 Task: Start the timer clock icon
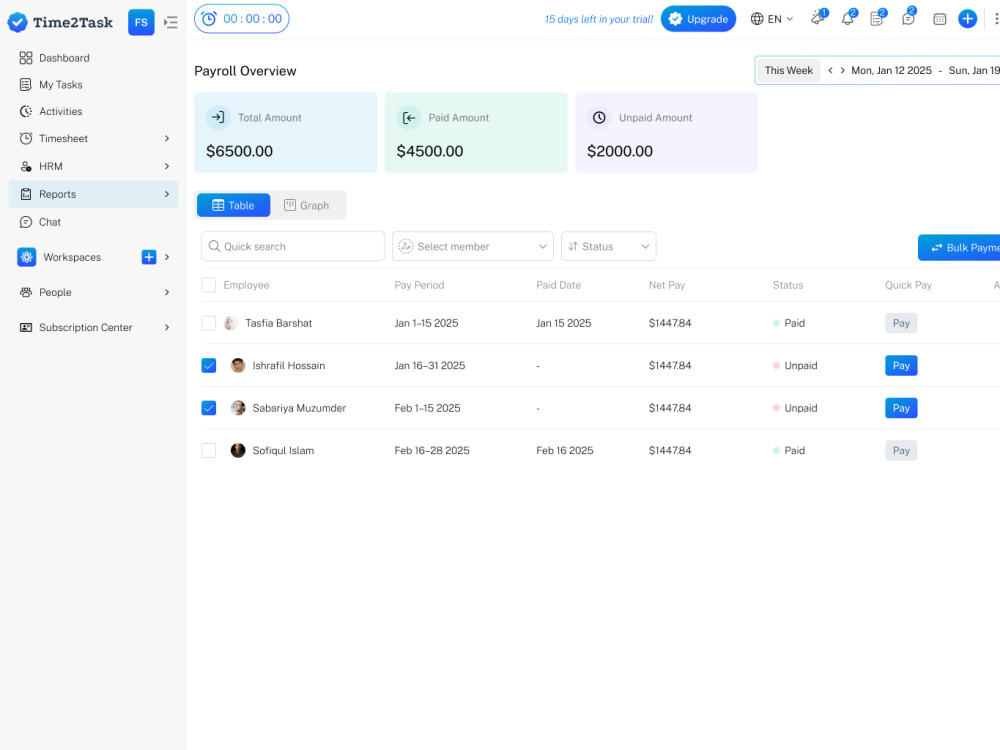click(x=209, y=19)
